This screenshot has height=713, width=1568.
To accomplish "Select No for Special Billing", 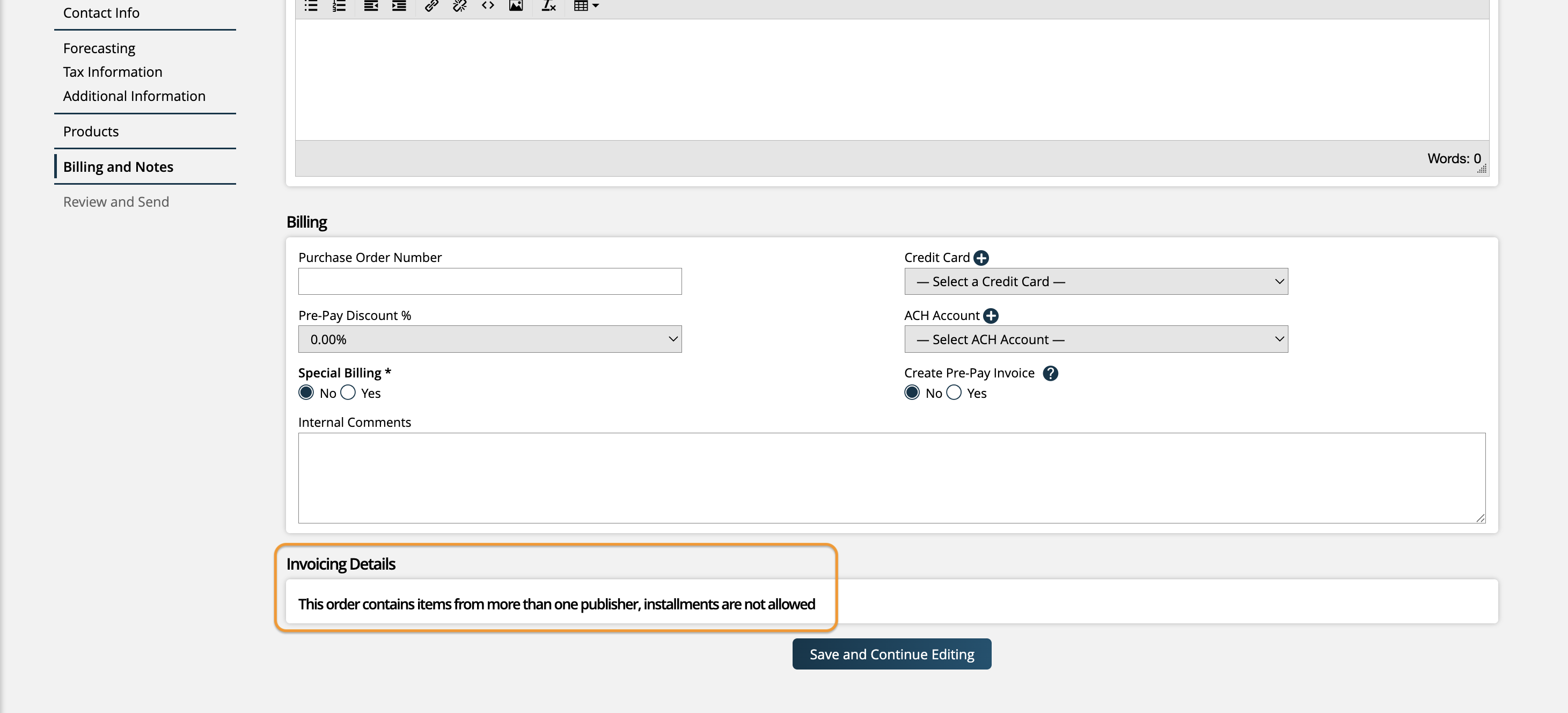I will pyautogui.click(x=306, y=392).
